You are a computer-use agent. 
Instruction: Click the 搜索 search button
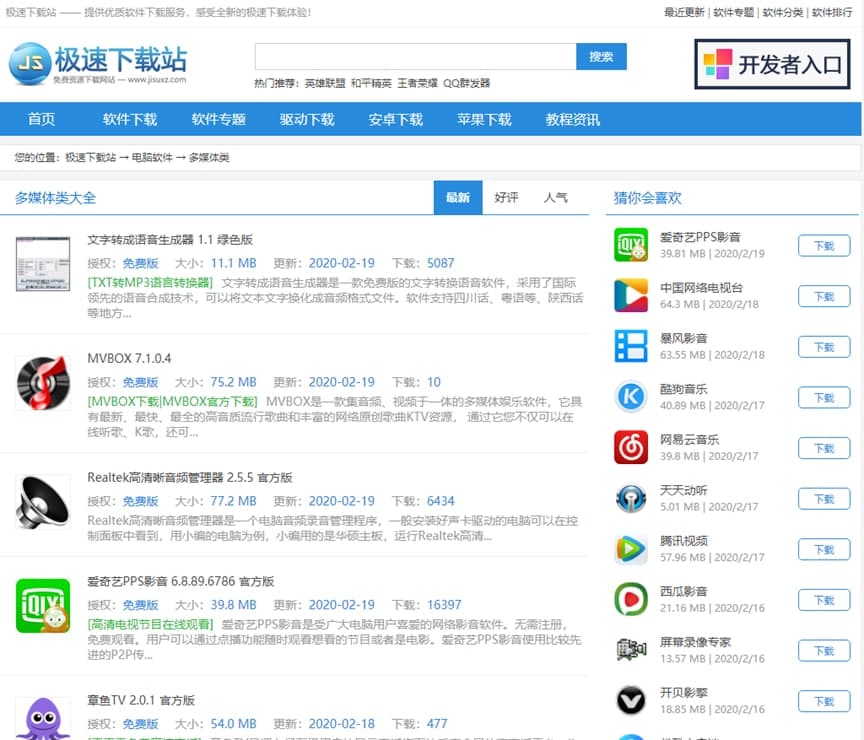click(601, 57)
